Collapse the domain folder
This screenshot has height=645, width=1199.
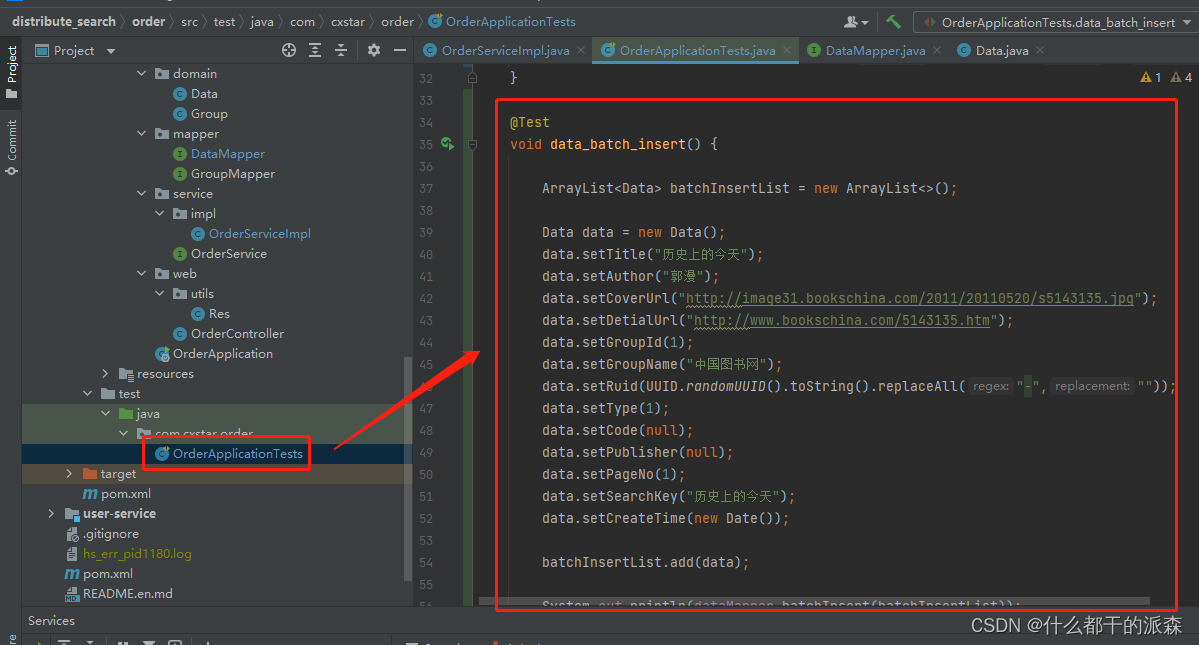coord(141,73)
